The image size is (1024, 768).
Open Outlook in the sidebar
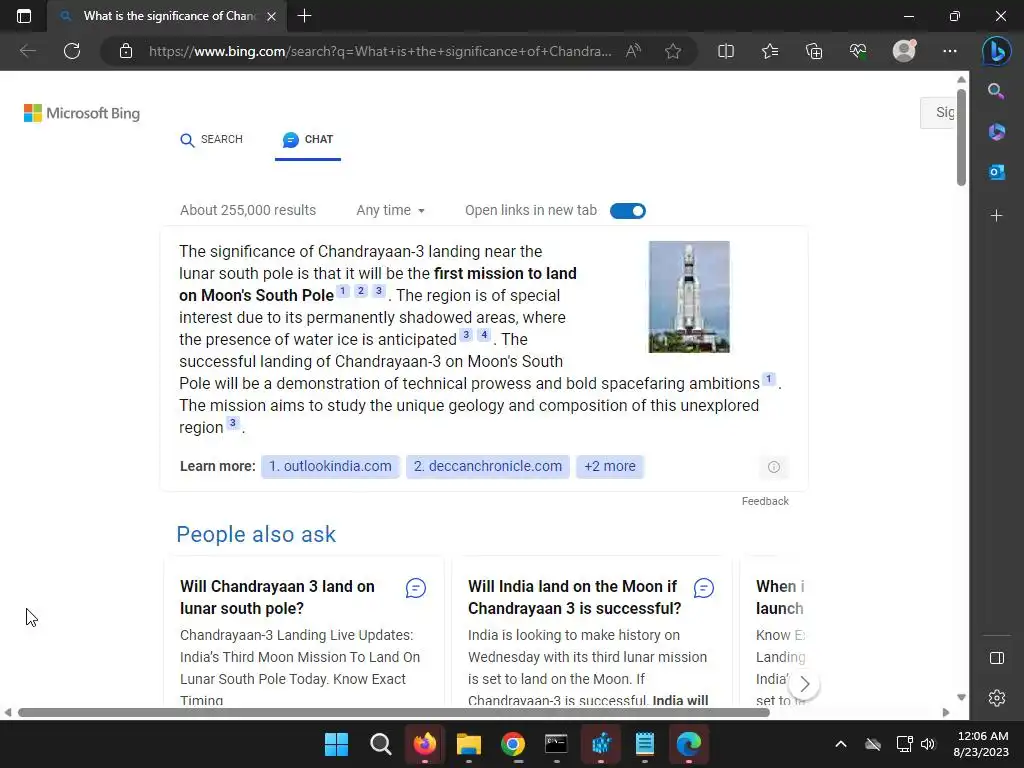tap(997, 172)
